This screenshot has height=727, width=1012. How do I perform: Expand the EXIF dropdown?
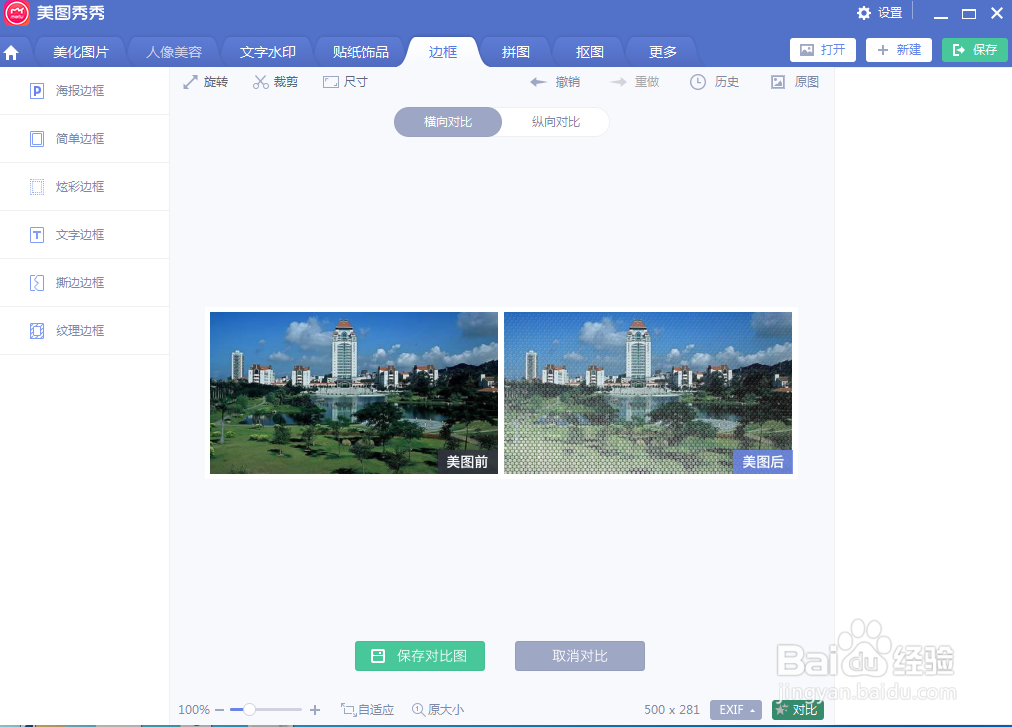pyautogui.click(x=736, y=710)
